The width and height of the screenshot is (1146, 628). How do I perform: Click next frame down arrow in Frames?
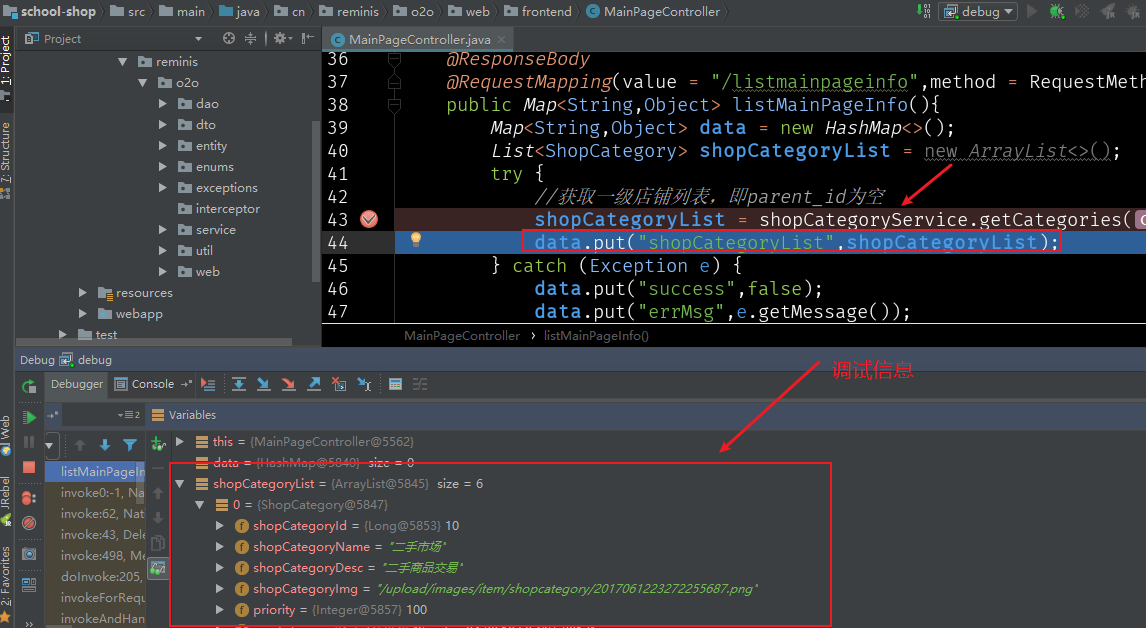[x=105, y=444]
